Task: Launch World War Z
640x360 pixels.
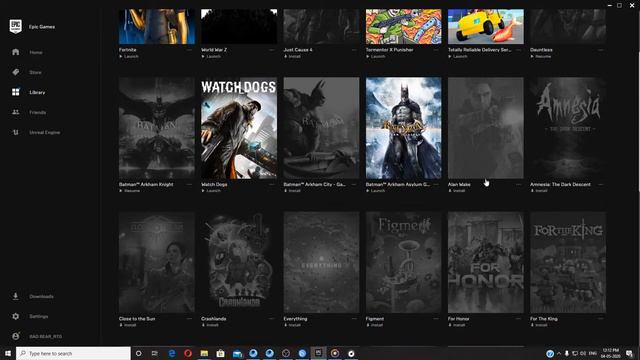Action: (x=211, y=56)
